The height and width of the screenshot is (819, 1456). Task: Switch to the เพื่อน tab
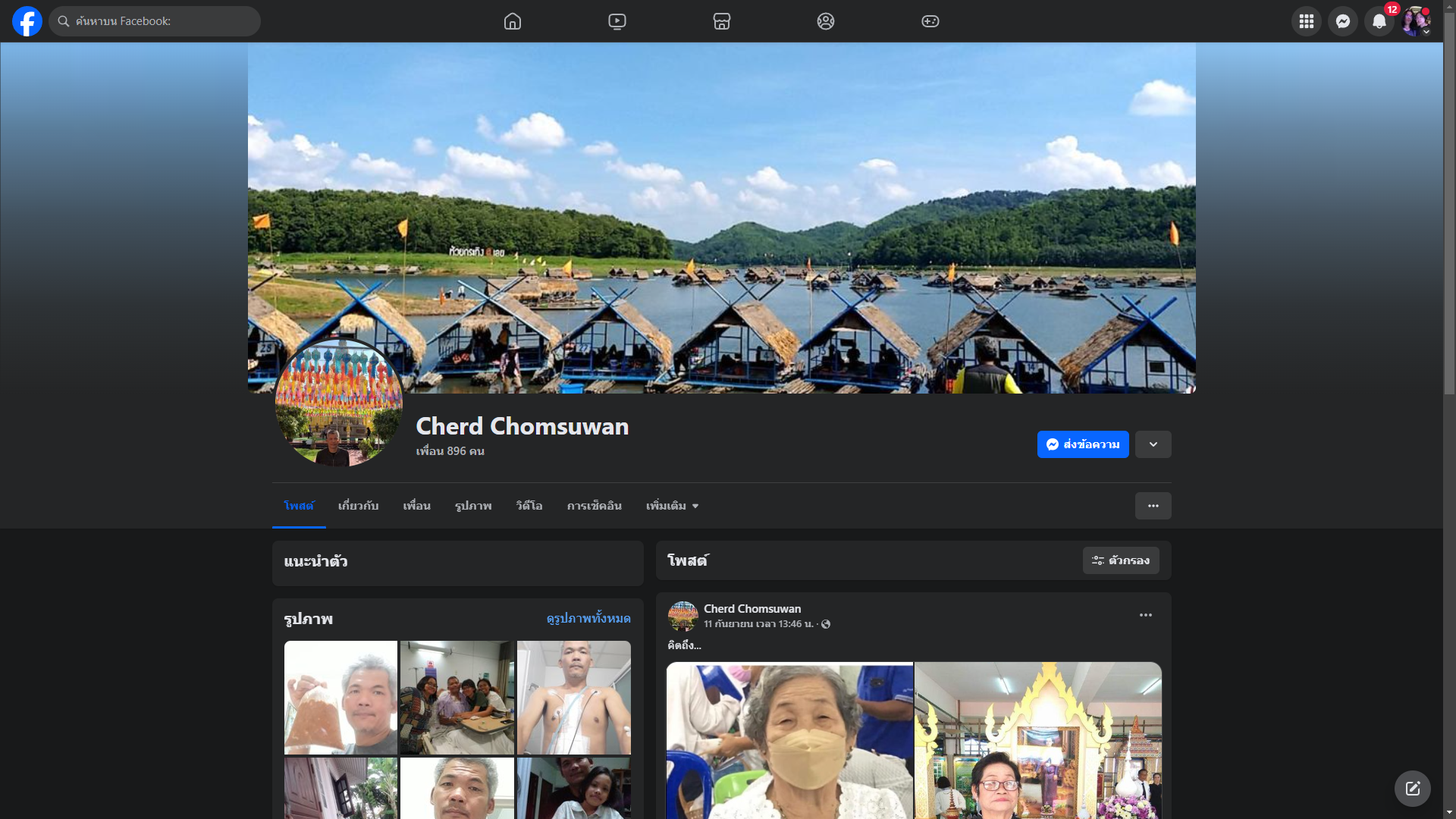[x=416, y=506]
